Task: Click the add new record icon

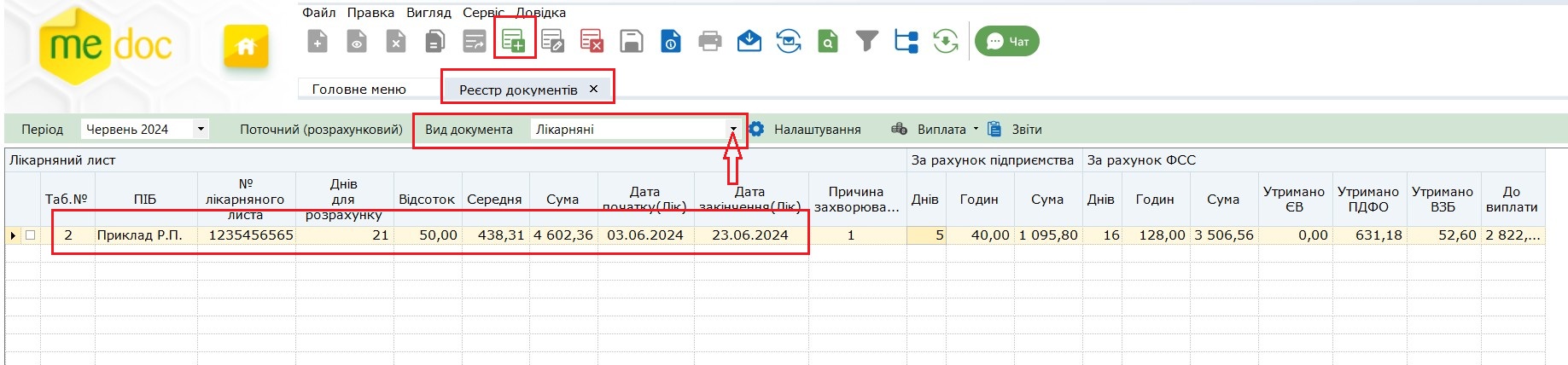Action: tap(513, 41)
